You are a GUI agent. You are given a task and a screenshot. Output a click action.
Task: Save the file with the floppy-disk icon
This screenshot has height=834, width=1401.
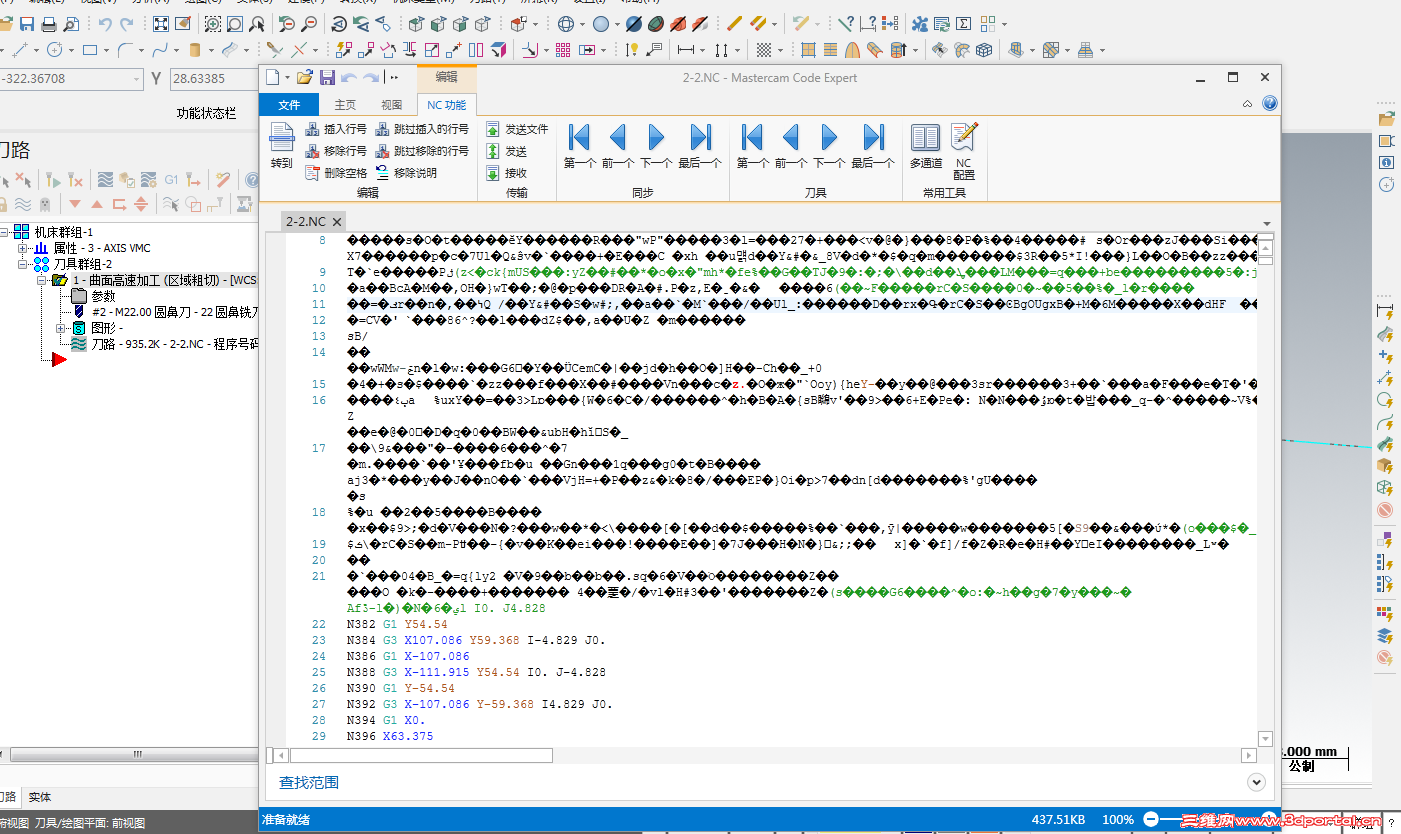[328, 77]
